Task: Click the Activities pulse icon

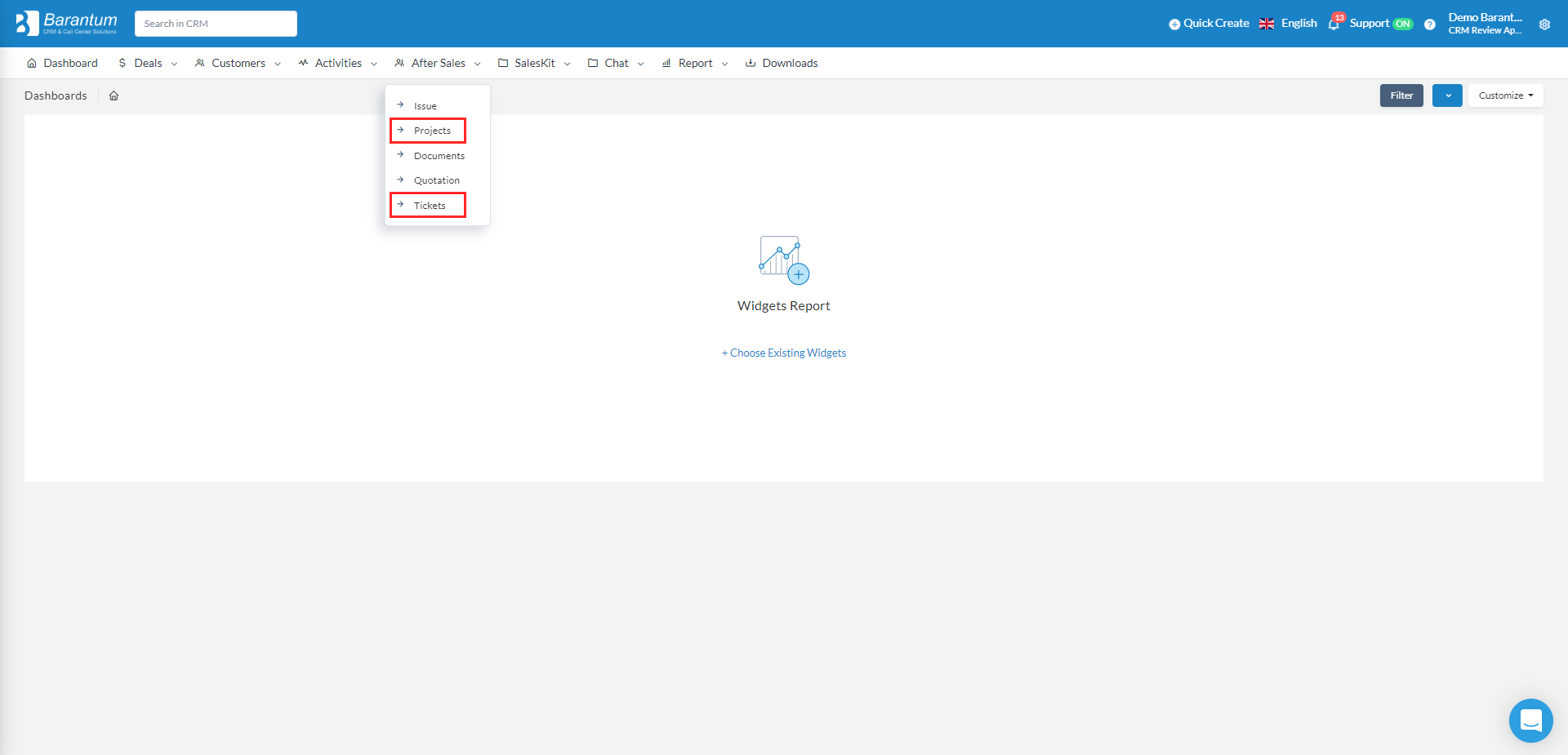Action: pos(303,63)
